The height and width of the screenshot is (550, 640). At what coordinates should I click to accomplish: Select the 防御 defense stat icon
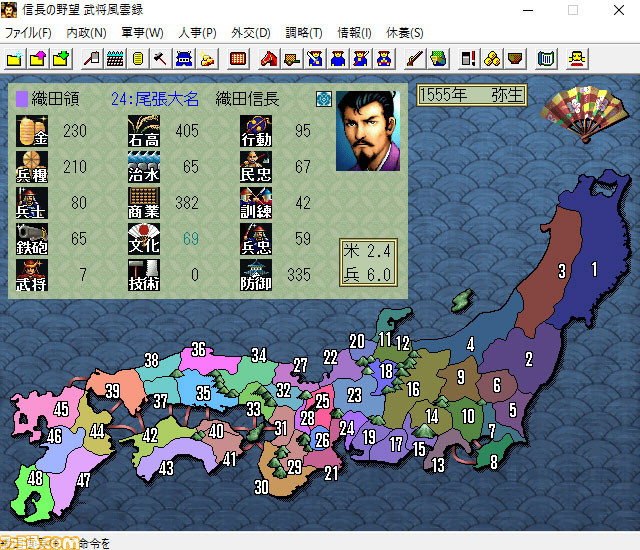click(256, 273)
